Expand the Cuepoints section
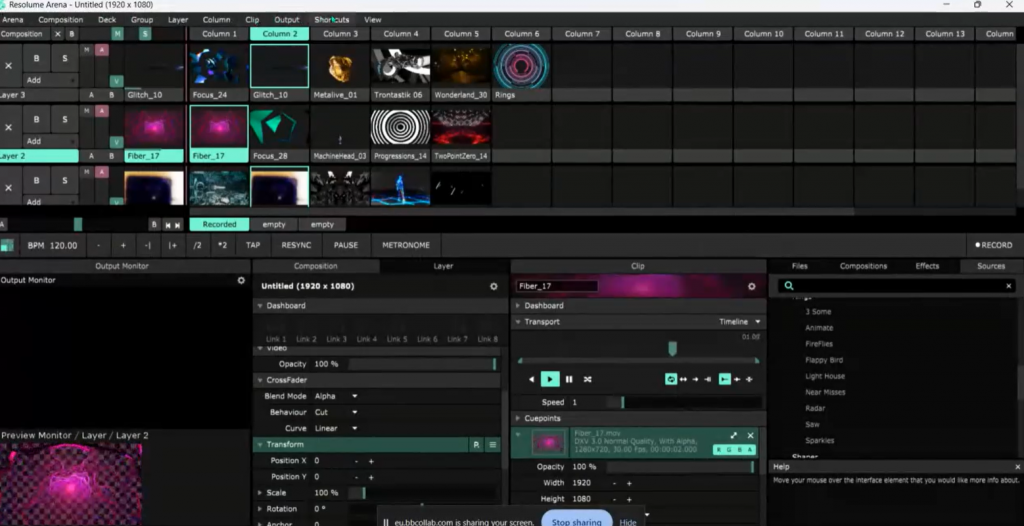Viewport: 1024px width, 526px height. click(518, 418)
